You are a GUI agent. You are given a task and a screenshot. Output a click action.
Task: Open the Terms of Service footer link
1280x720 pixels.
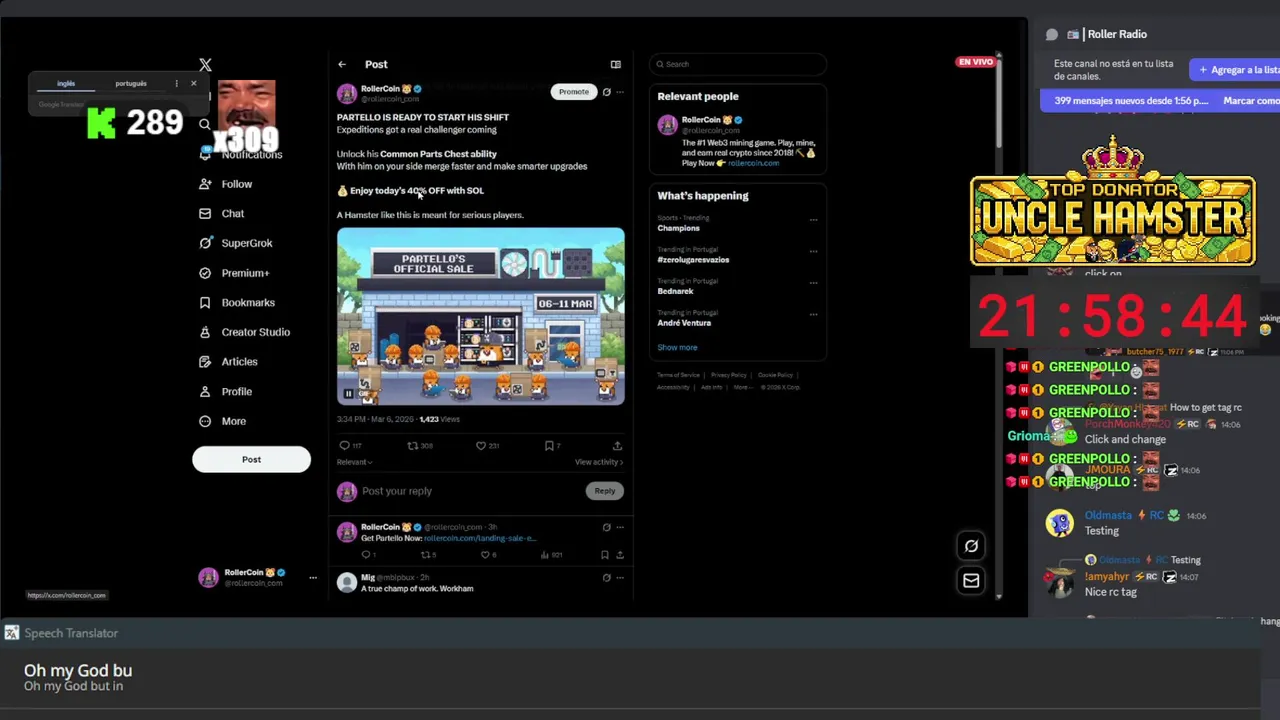[x=678, y=375]
